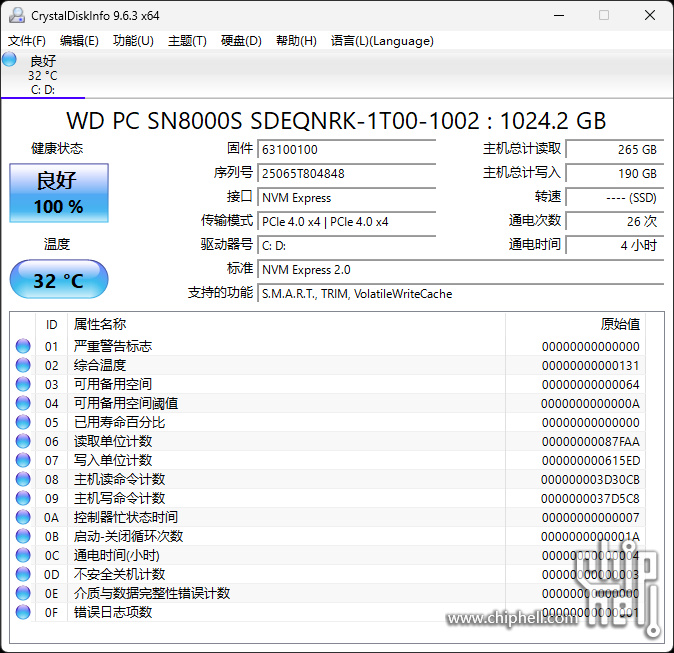Screen dimensions: 674x653
Task: Click the drive letter field C: D:
Action: 346,246
